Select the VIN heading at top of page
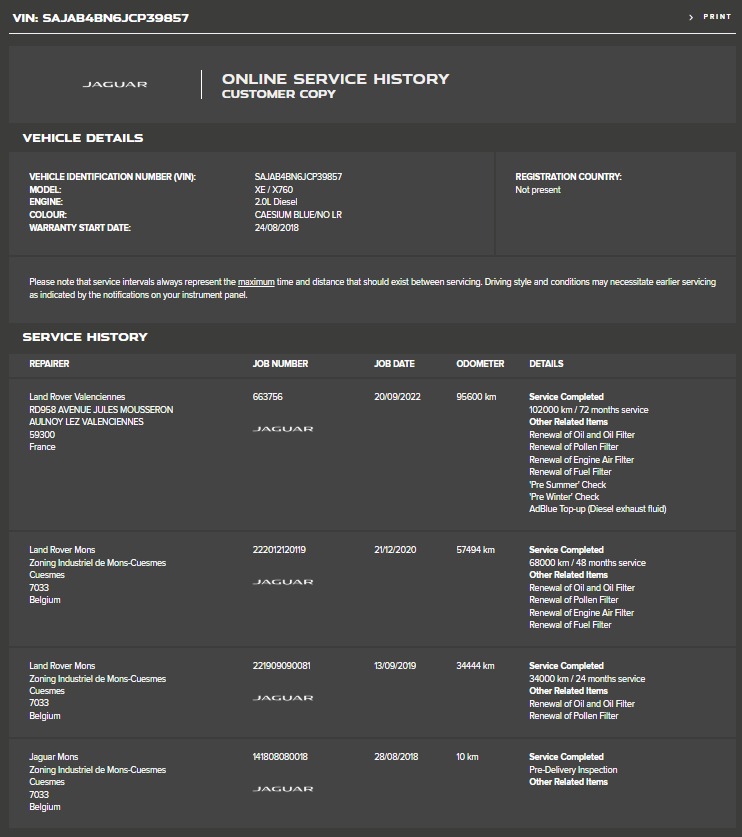The height and width of the screenshot is (837, 742). pyautogui.click(x=101, y=18)
